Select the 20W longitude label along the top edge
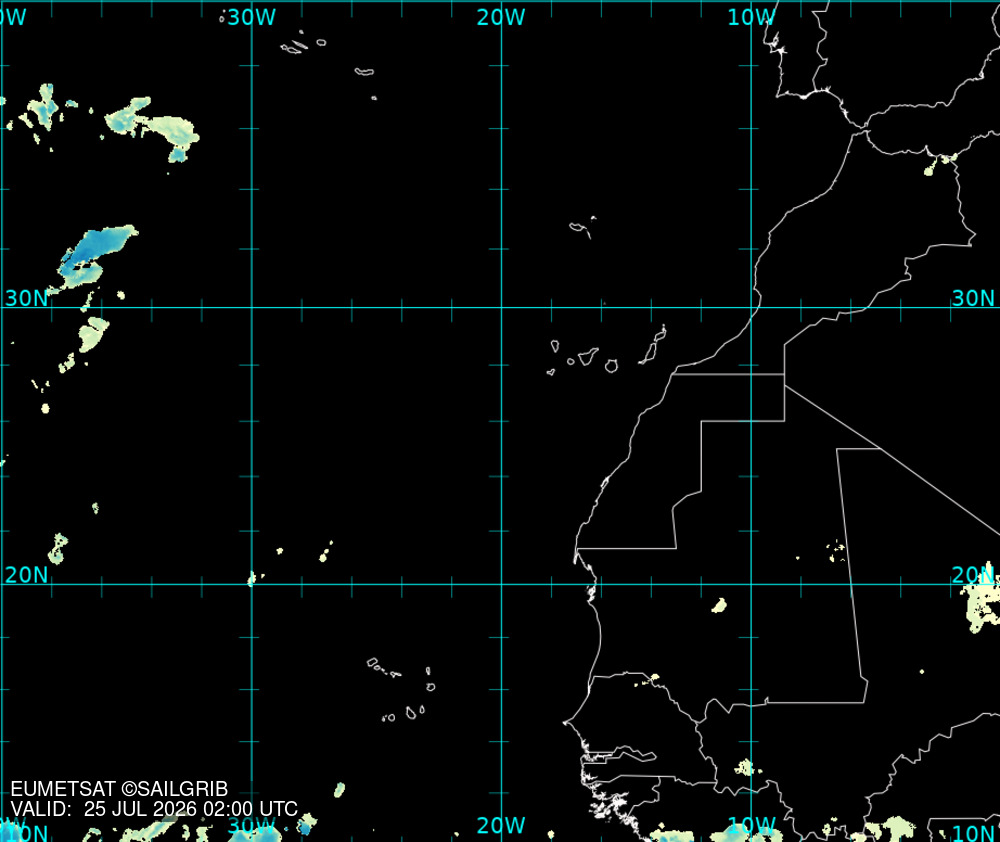1000x842 pixels. click(501, 18)
